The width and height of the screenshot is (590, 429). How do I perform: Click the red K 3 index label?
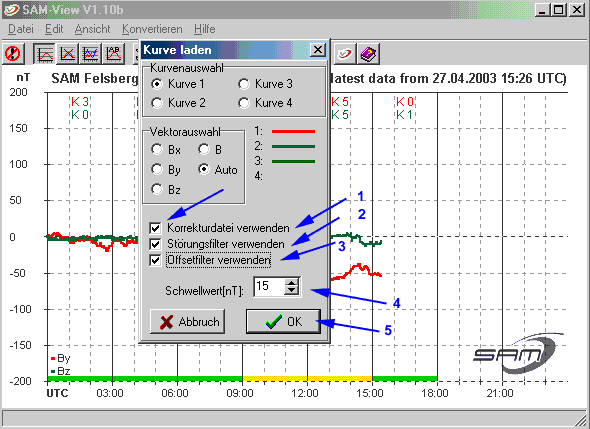point(80,102)
